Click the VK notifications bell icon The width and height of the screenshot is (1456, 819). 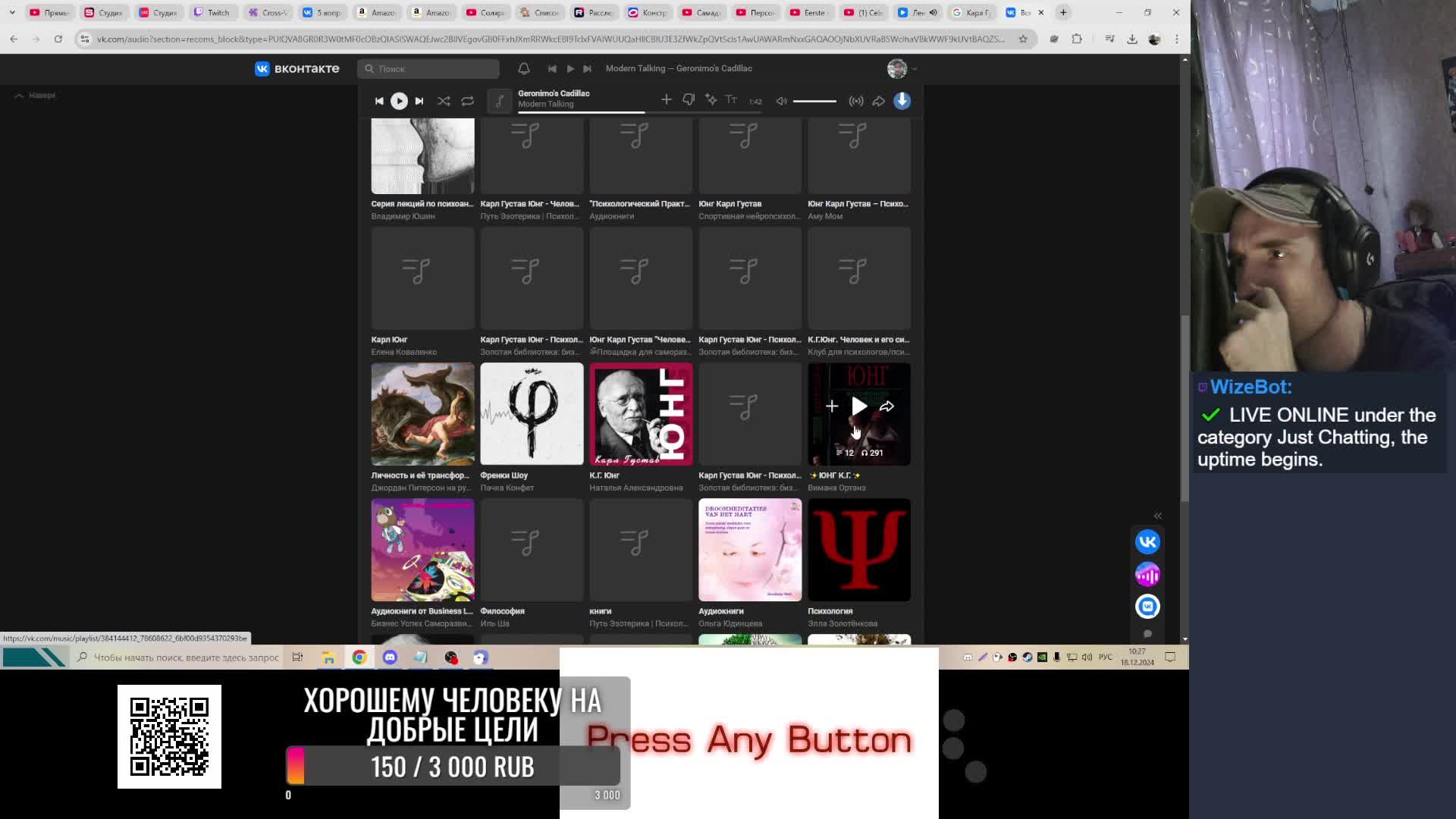point(523,68)
